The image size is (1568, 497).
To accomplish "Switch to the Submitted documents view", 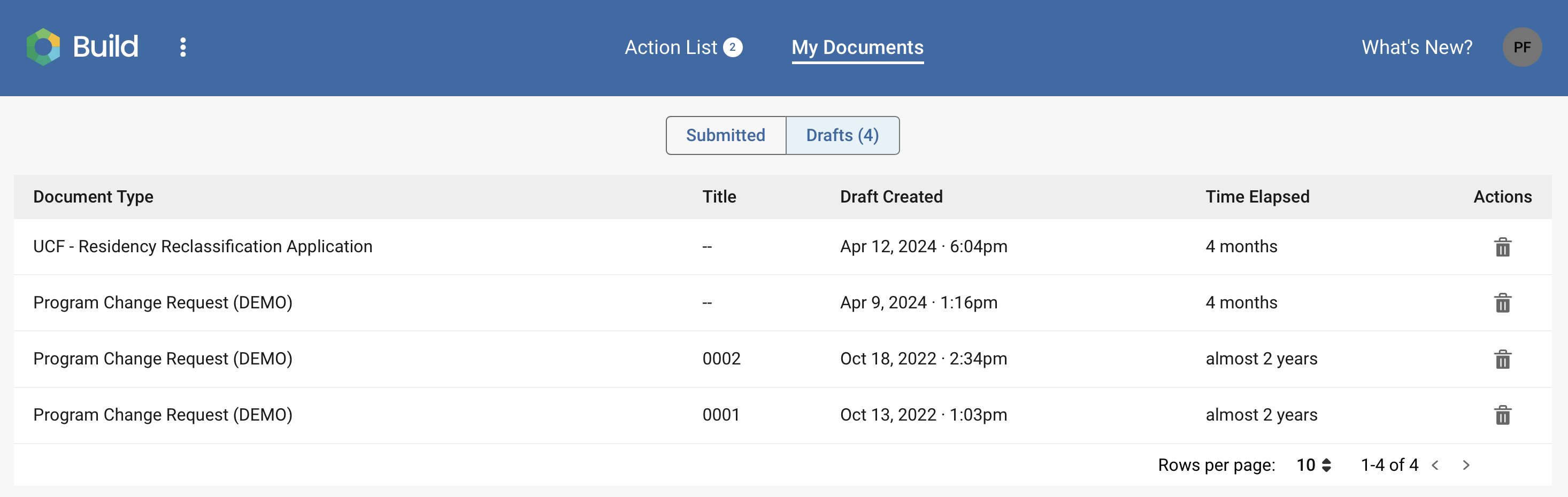I will point(725,135).
